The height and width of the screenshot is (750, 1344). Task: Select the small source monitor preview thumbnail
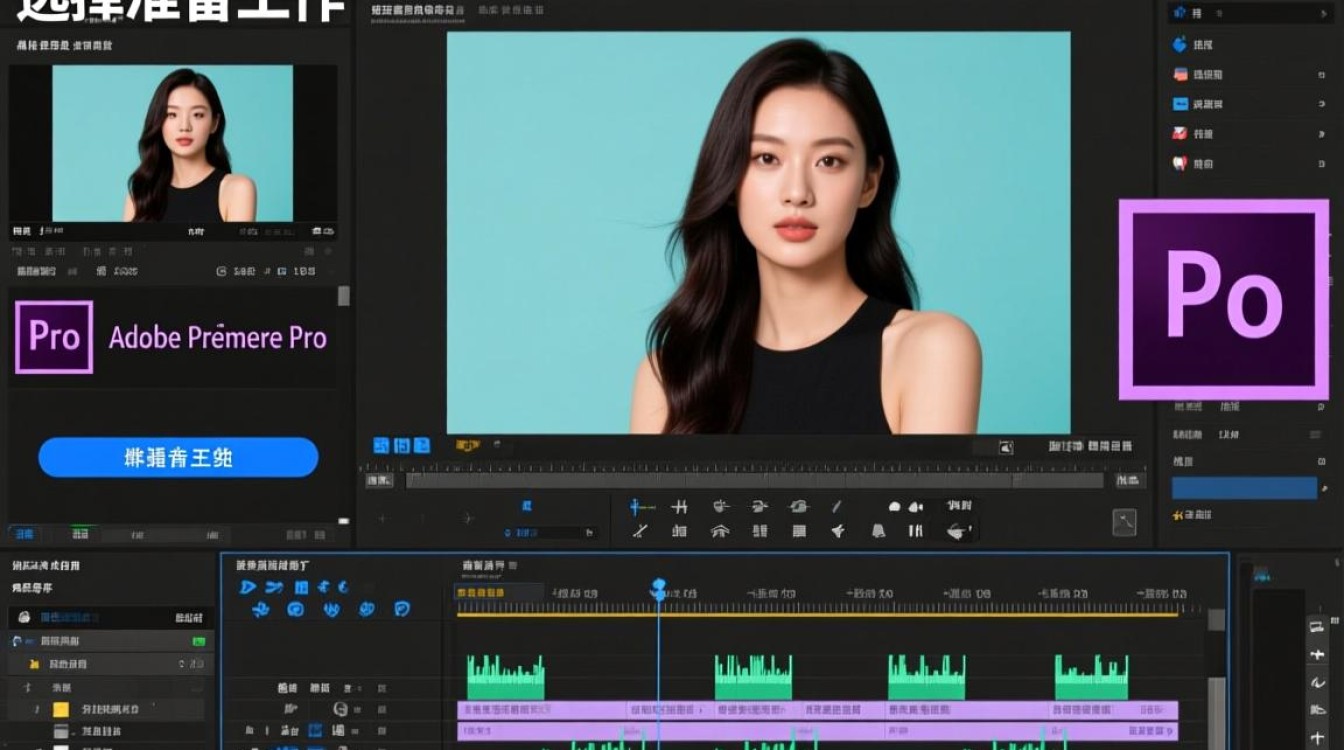tap(173, 143)
